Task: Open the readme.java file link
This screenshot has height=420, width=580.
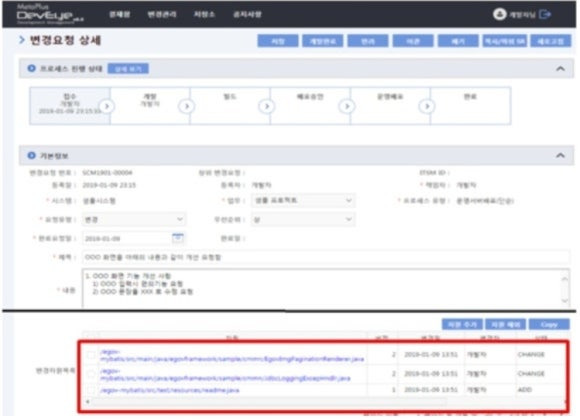Action: 170,390
